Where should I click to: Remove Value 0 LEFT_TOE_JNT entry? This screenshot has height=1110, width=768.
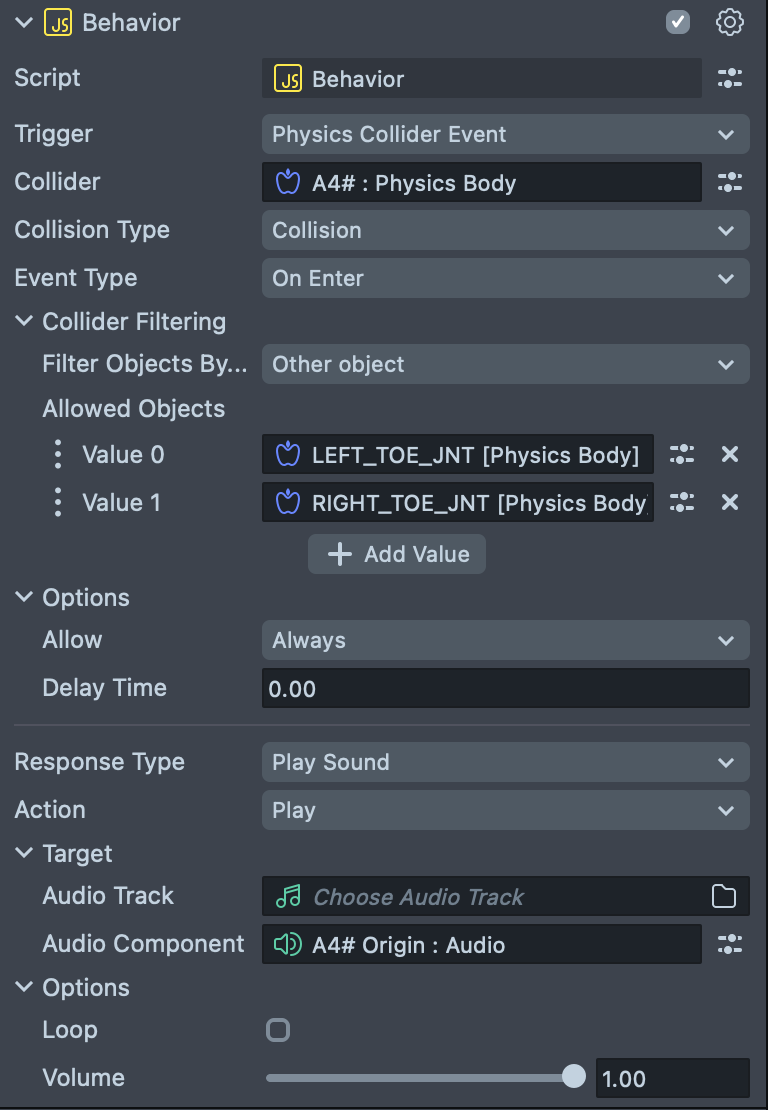[x=730, y=454]
